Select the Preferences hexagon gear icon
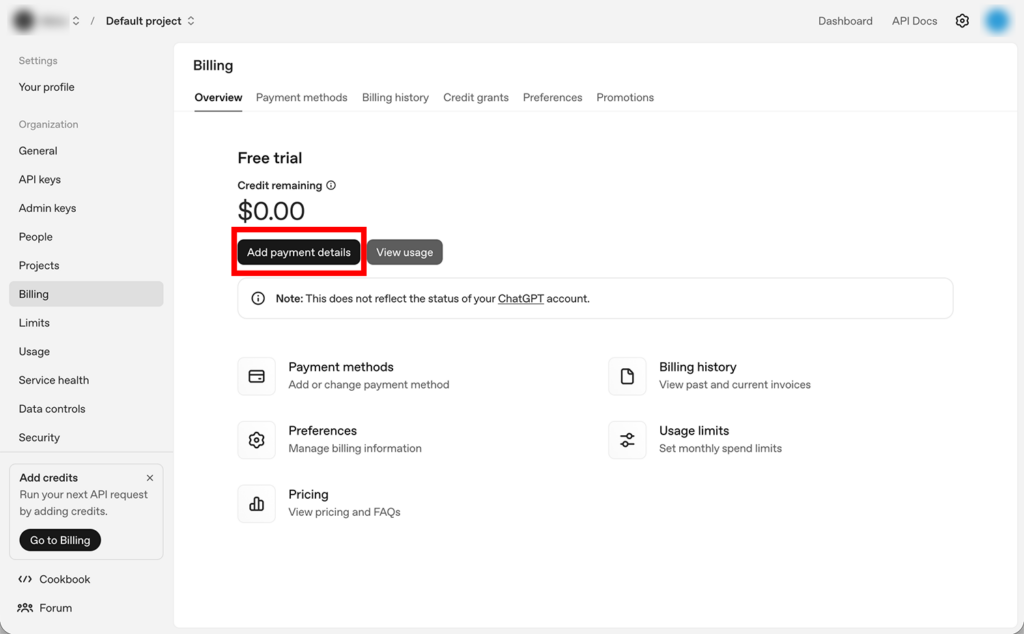1024x634 pixels. pyautogui.click(x=257, y=439)
